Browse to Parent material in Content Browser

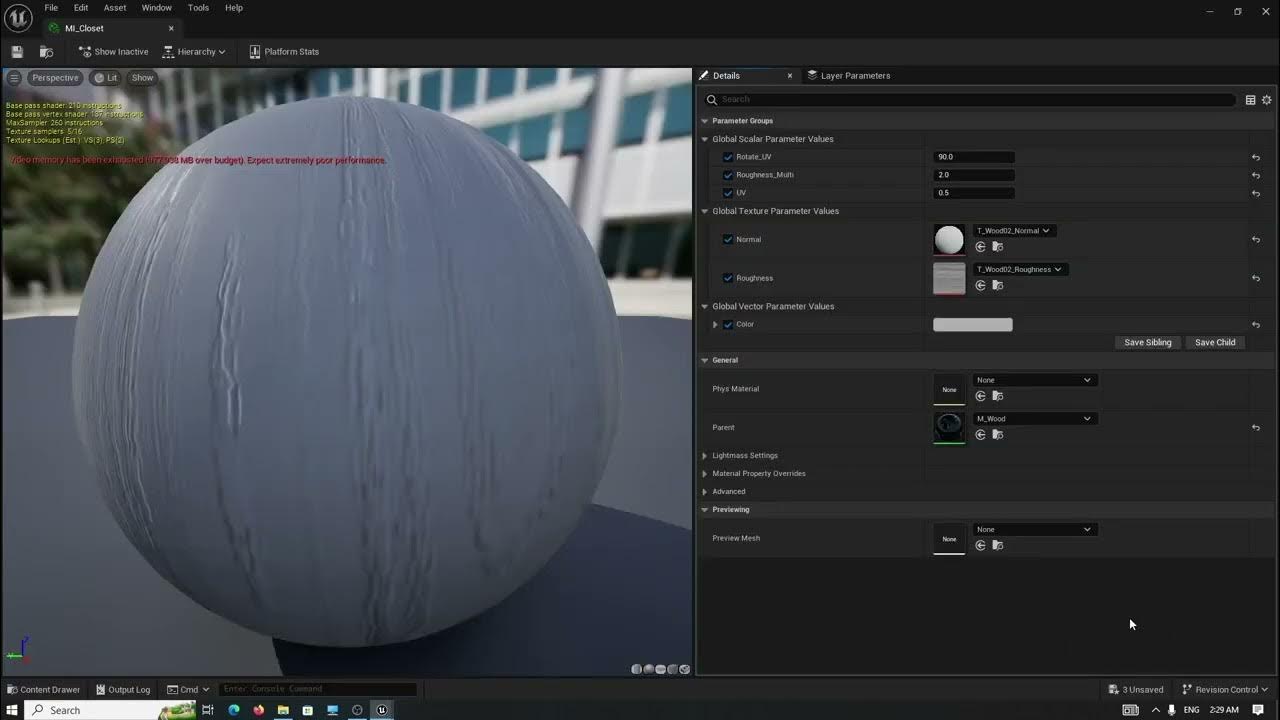pyautogui.click(x=997, y=435)
